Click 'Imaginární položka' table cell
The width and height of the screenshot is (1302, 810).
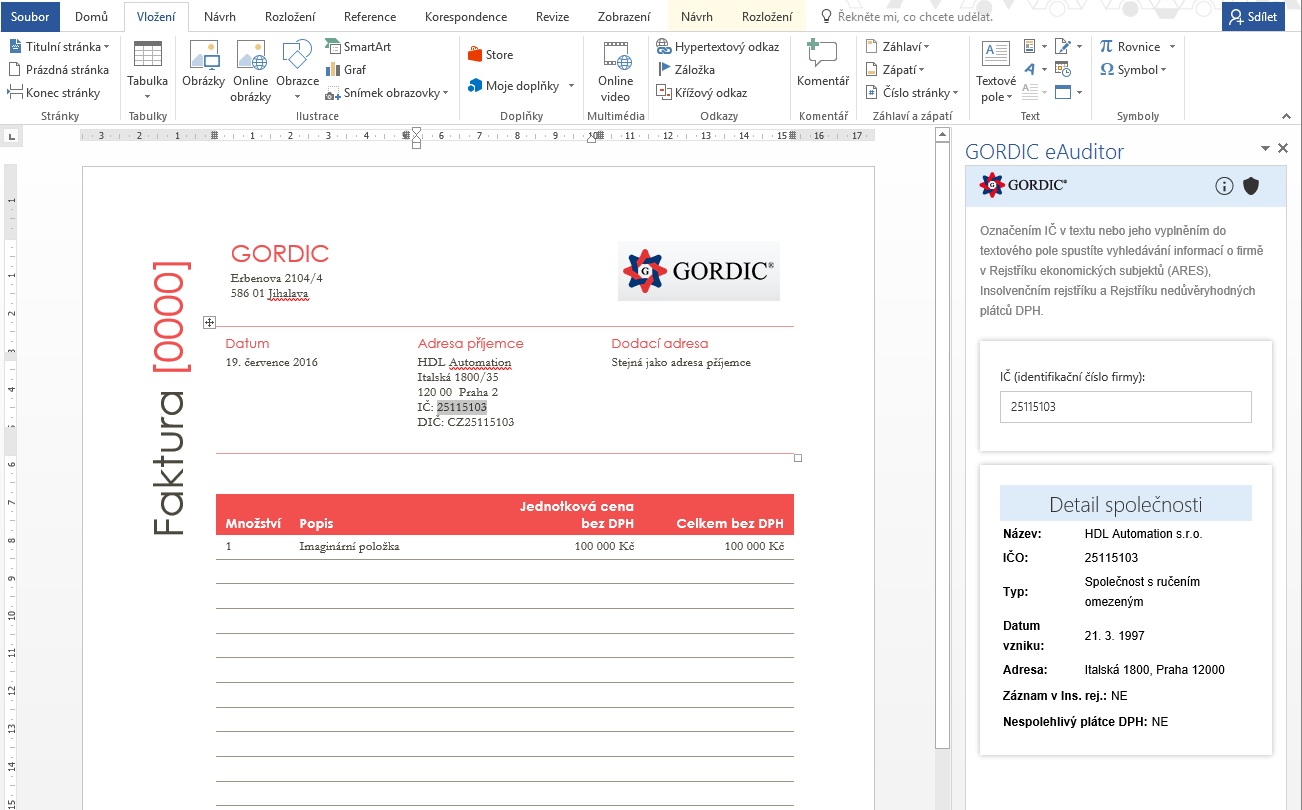point(349,546)
